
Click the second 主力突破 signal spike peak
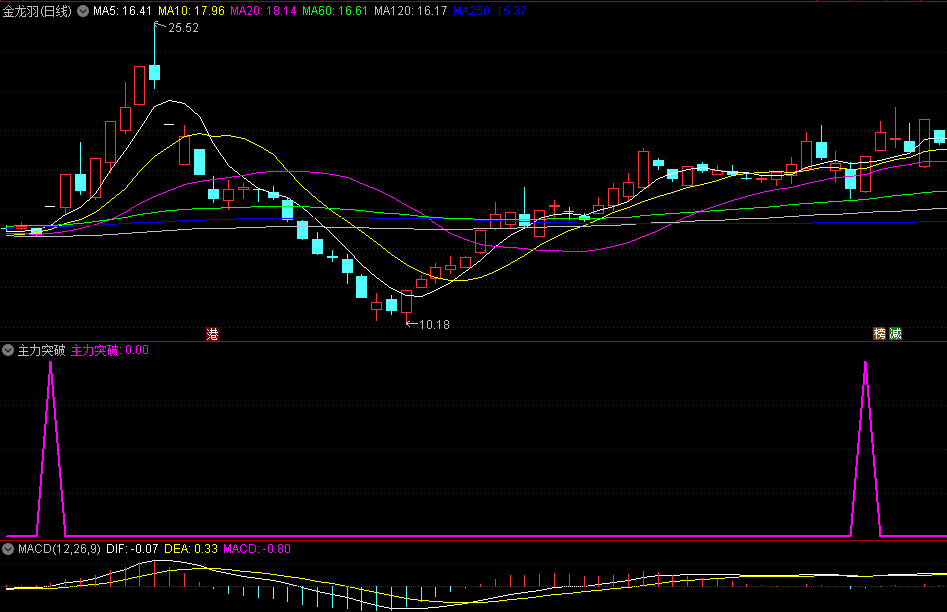865,364
